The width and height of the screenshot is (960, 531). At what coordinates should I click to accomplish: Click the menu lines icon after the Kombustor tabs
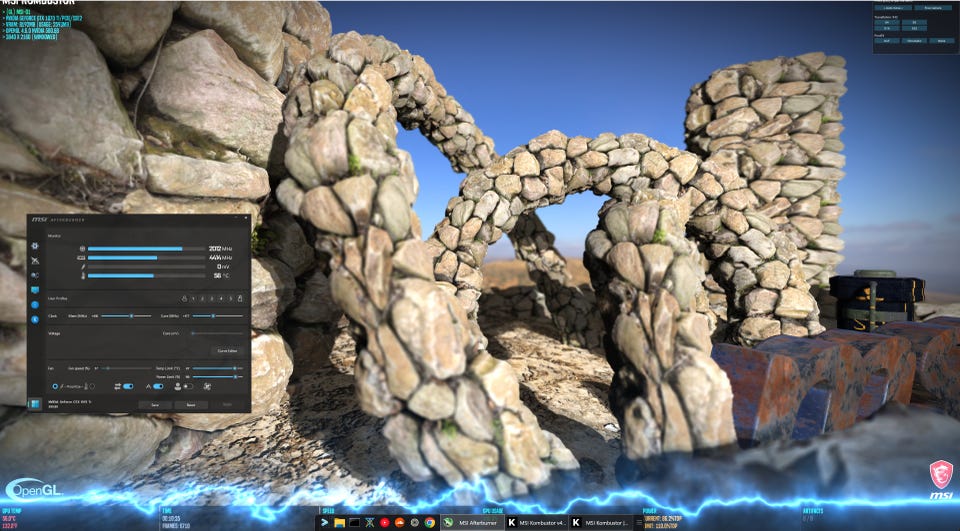[x=639, y=522]
